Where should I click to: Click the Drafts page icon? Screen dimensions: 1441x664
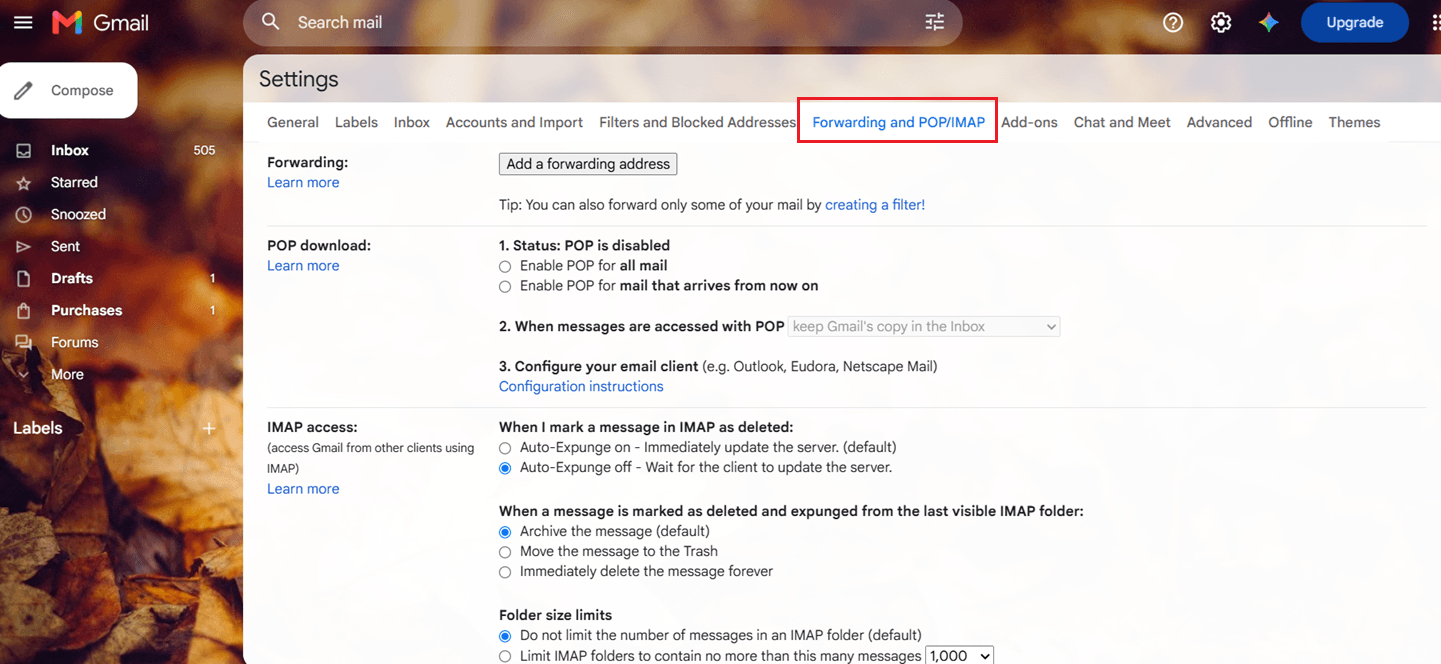[24, 278]
